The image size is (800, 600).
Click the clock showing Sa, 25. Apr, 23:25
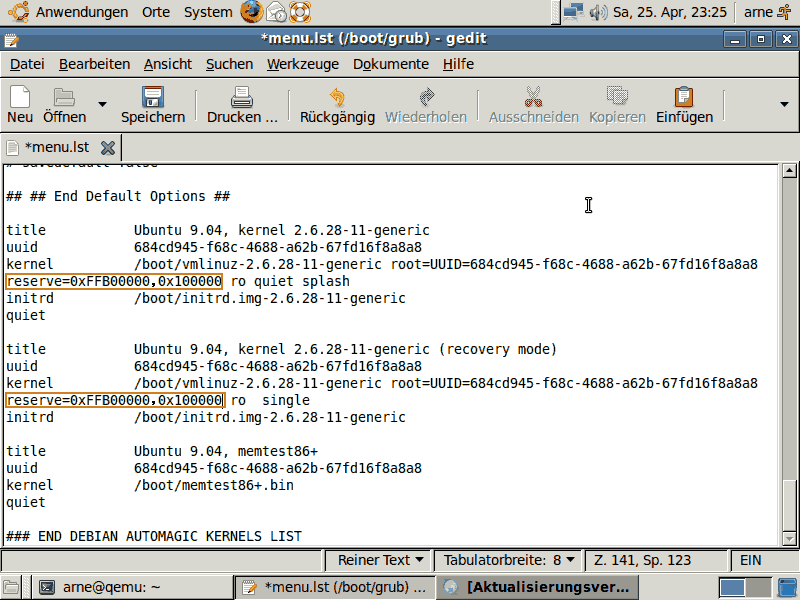pos(669,12)
